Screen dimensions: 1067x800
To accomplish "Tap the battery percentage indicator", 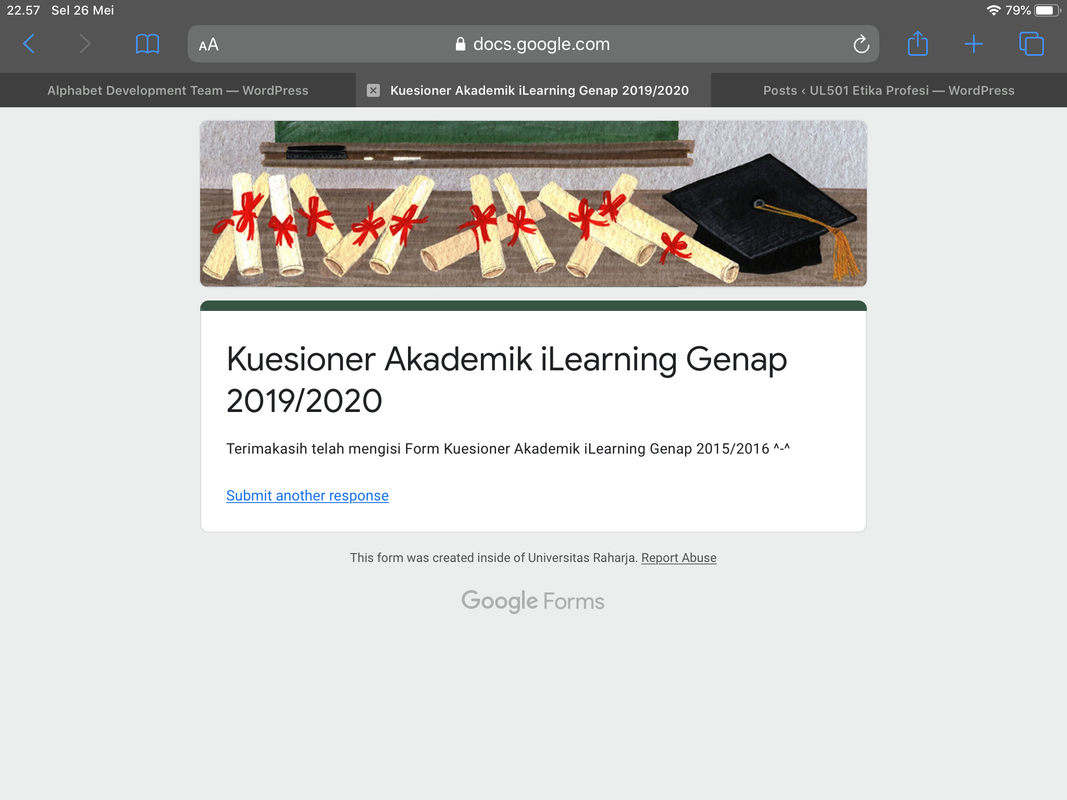I will click(x=1017, y=10).
